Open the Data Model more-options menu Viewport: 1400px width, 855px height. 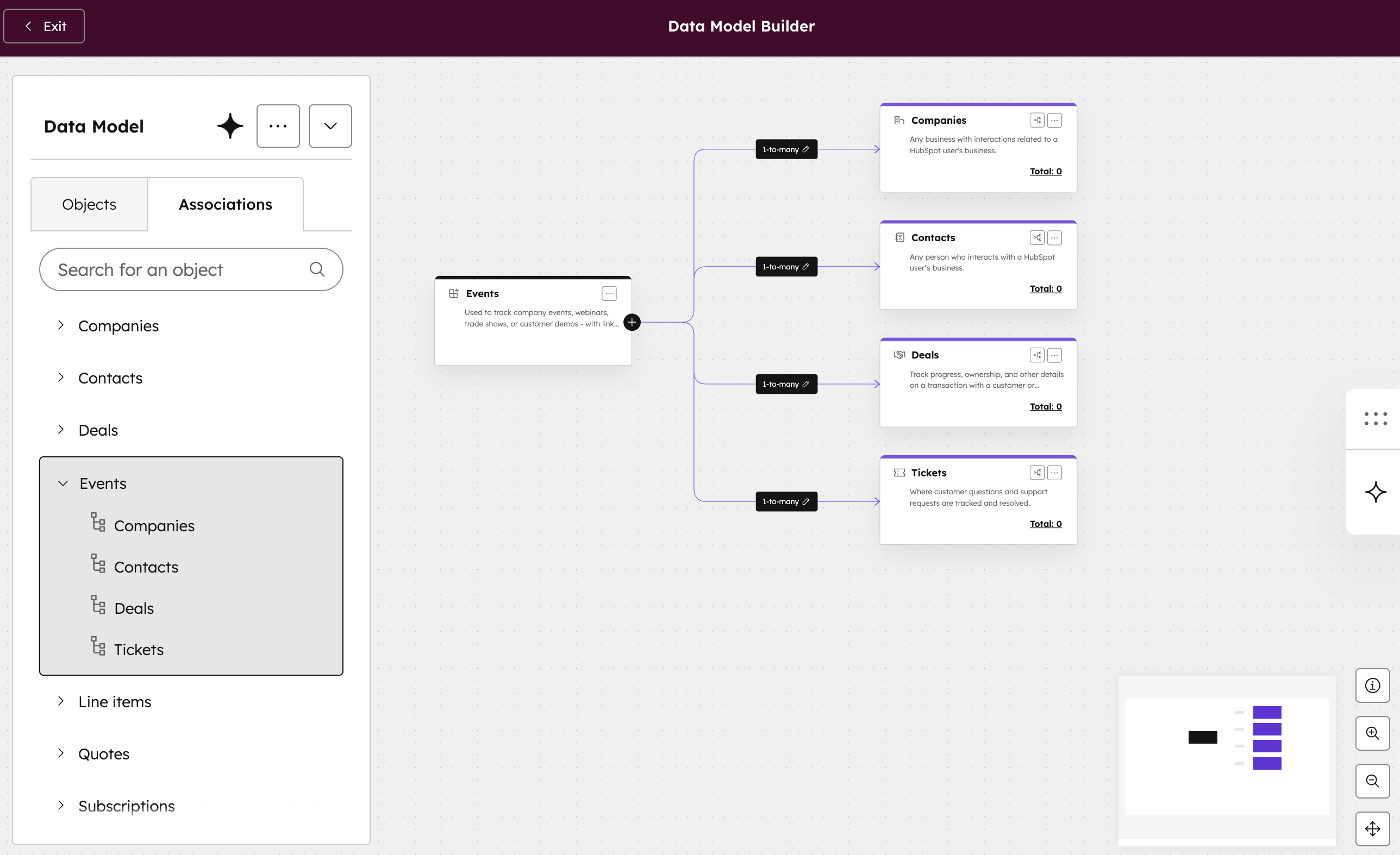point(278,126)
